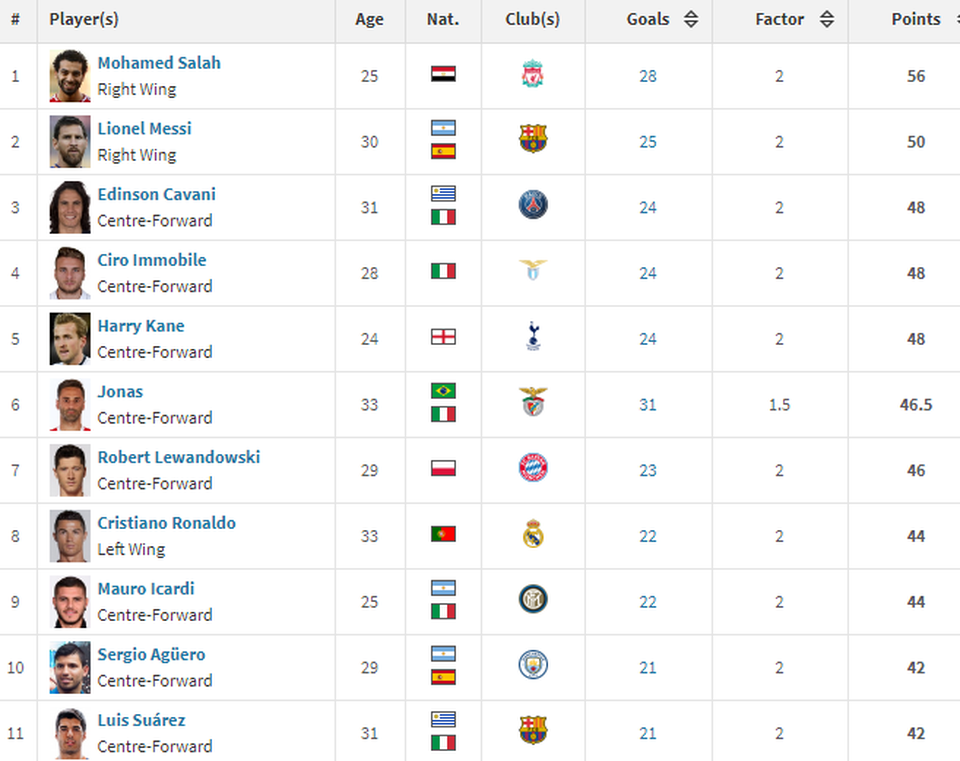Click Sergio Agüero's goals value 21
This screenshot has width=960, height=761.
(x=648, y=668)
